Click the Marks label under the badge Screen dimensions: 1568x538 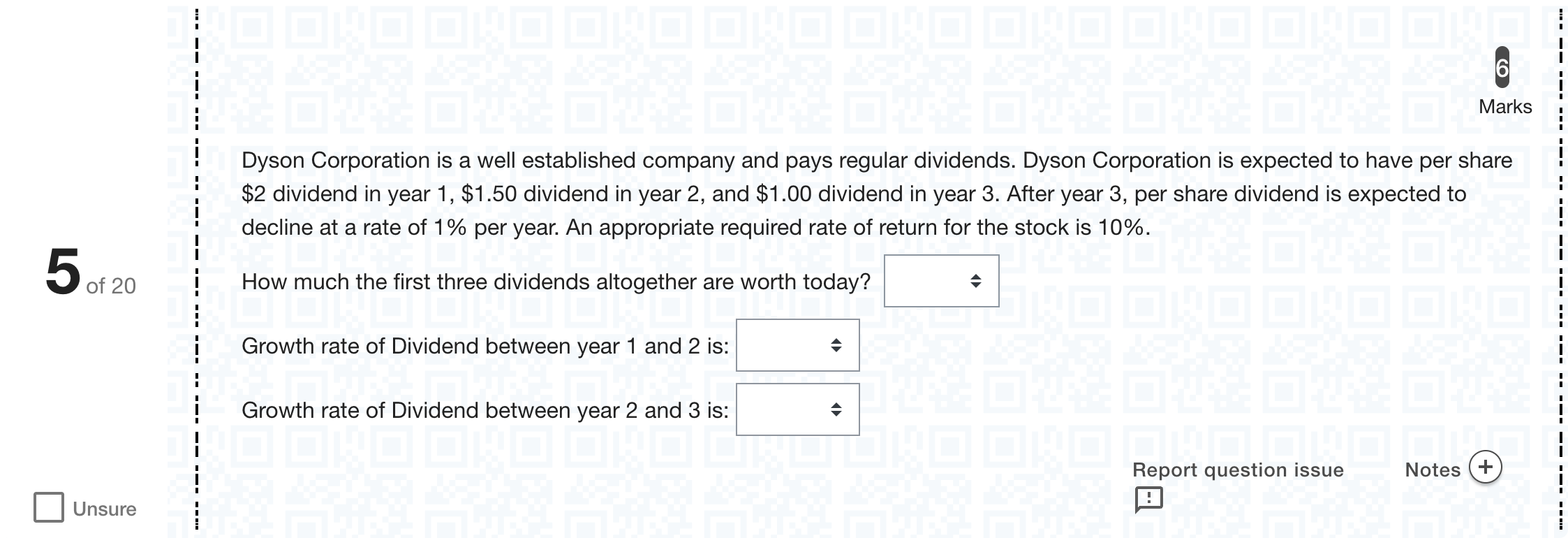[1505, 107]
